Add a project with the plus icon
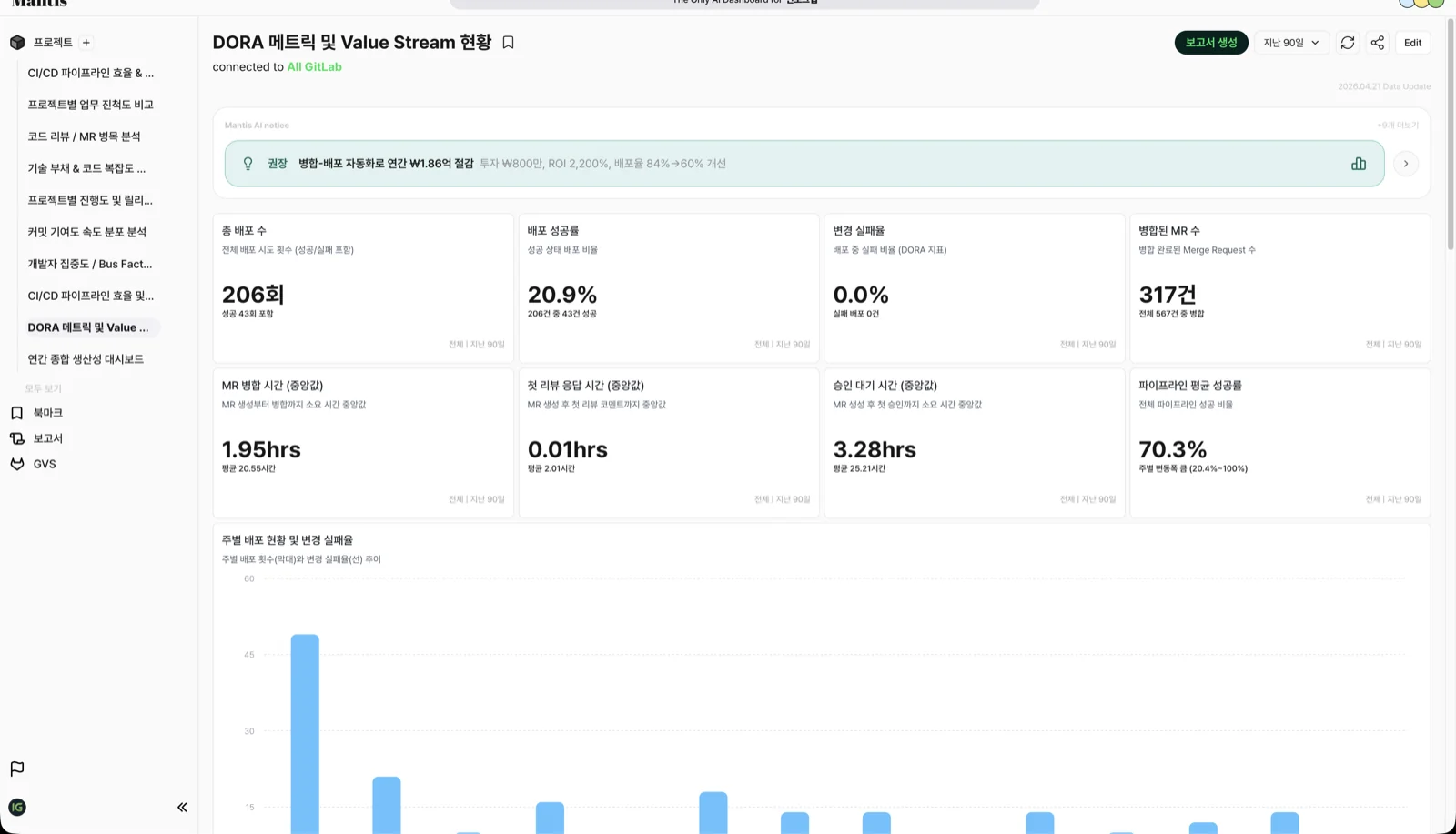Viewport: 1456px width, 834px height. pyautogui.click(x=86, y=43)
